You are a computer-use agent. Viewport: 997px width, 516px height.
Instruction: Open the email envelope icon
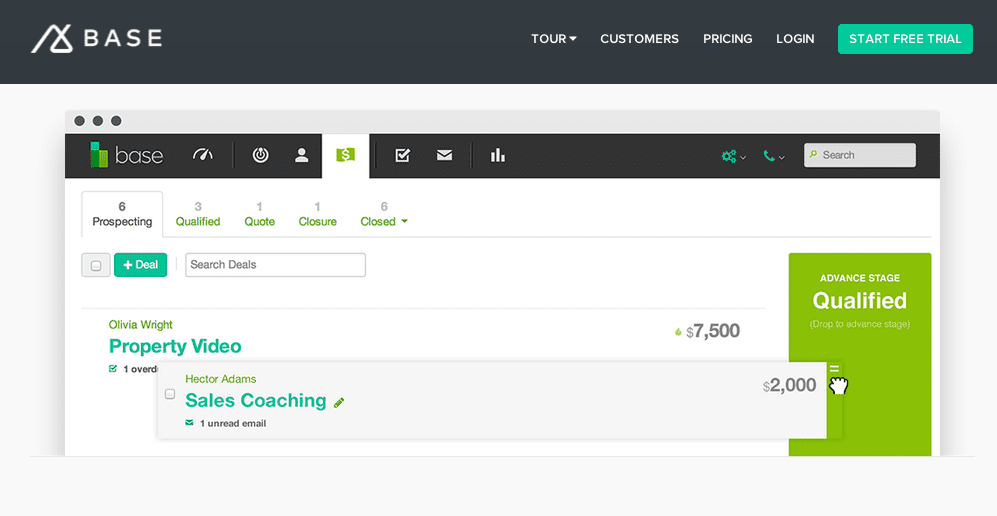(444, 155)
